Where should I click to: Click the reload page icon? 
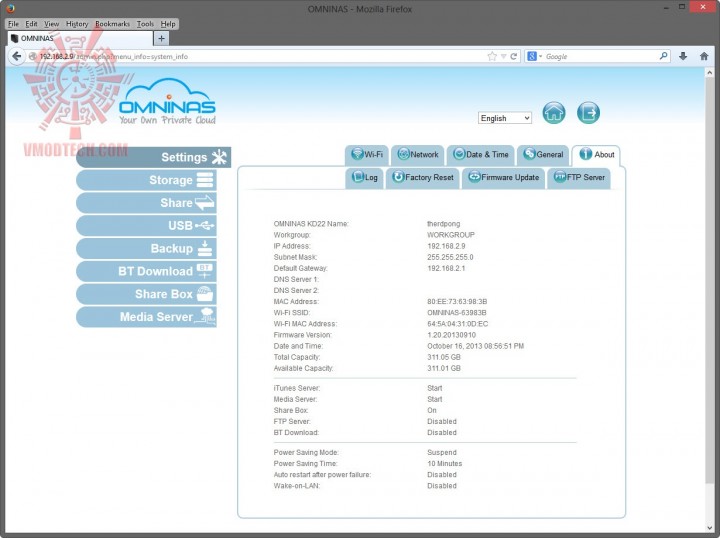513,56
